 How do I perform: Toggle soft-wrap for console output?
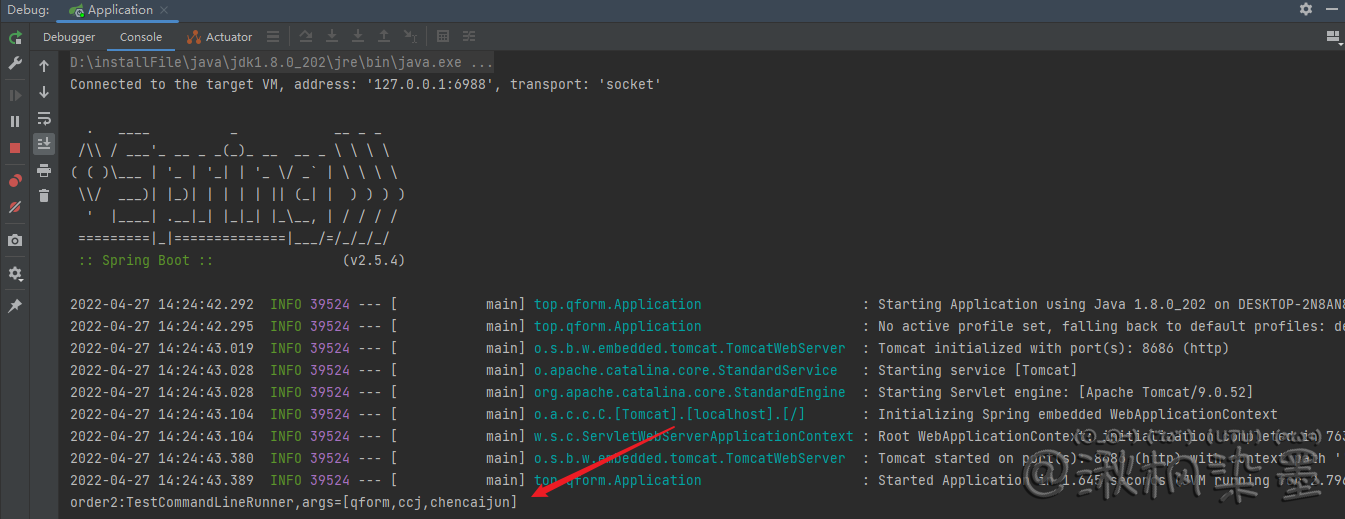coord(44,118)
